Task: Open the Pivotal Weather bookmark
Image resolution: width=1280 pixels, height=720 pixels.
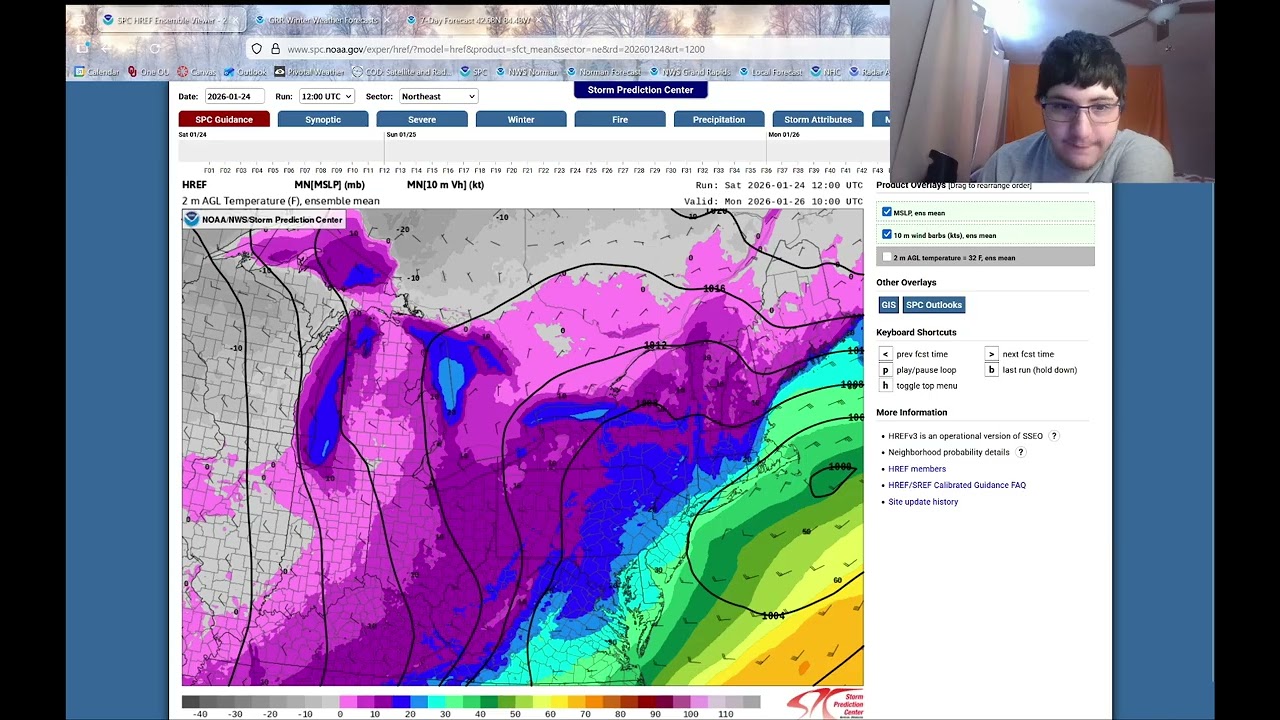Action: coord(309,72)
